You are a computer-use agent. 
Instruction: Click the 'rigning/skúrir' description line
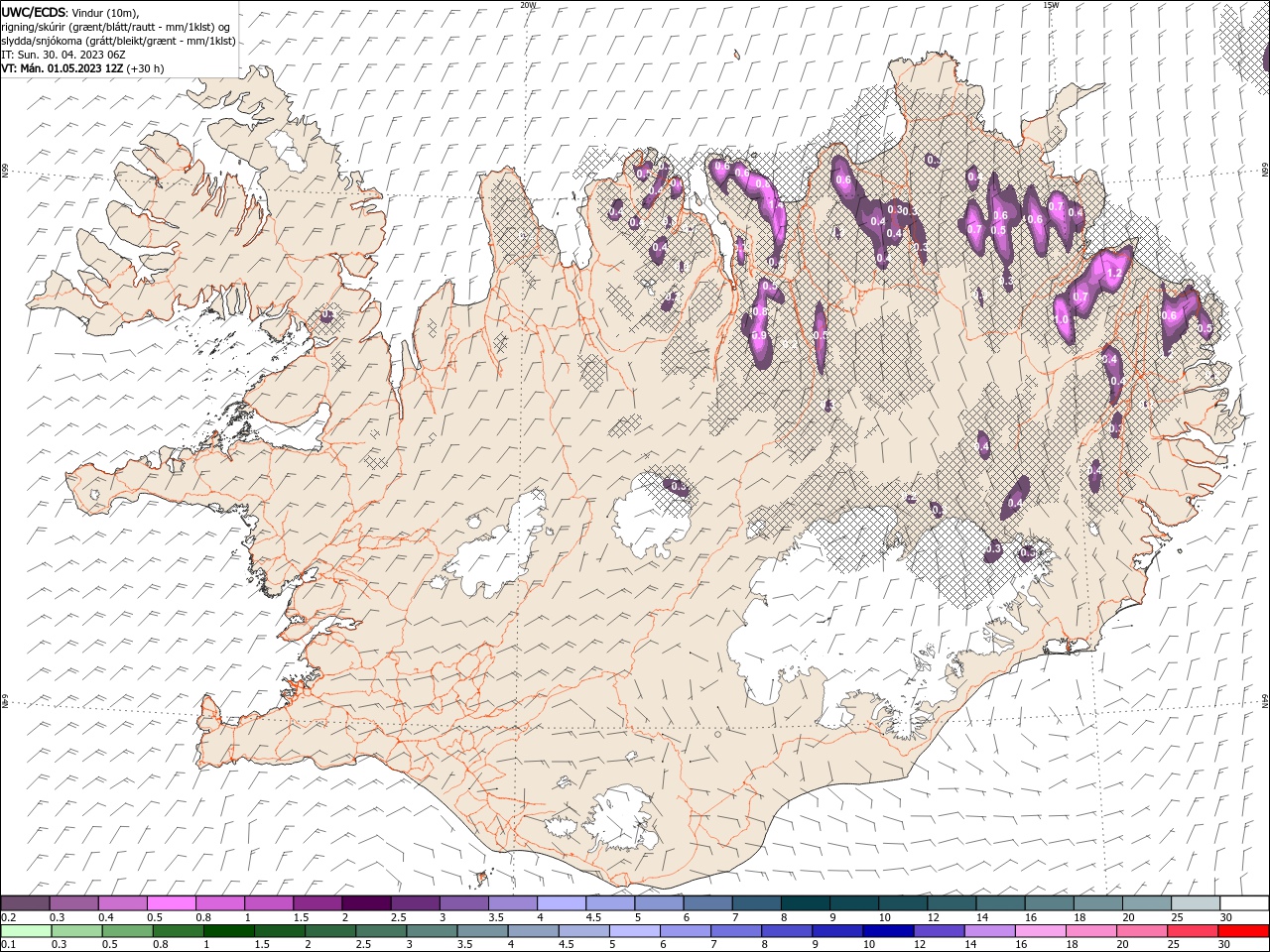117,26
